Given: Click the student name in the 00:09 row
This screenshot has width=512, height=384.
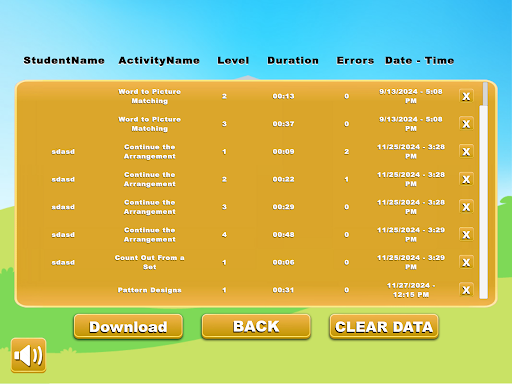Looking at the screenshot, I should pyautogui.click(x=63, y=152).
